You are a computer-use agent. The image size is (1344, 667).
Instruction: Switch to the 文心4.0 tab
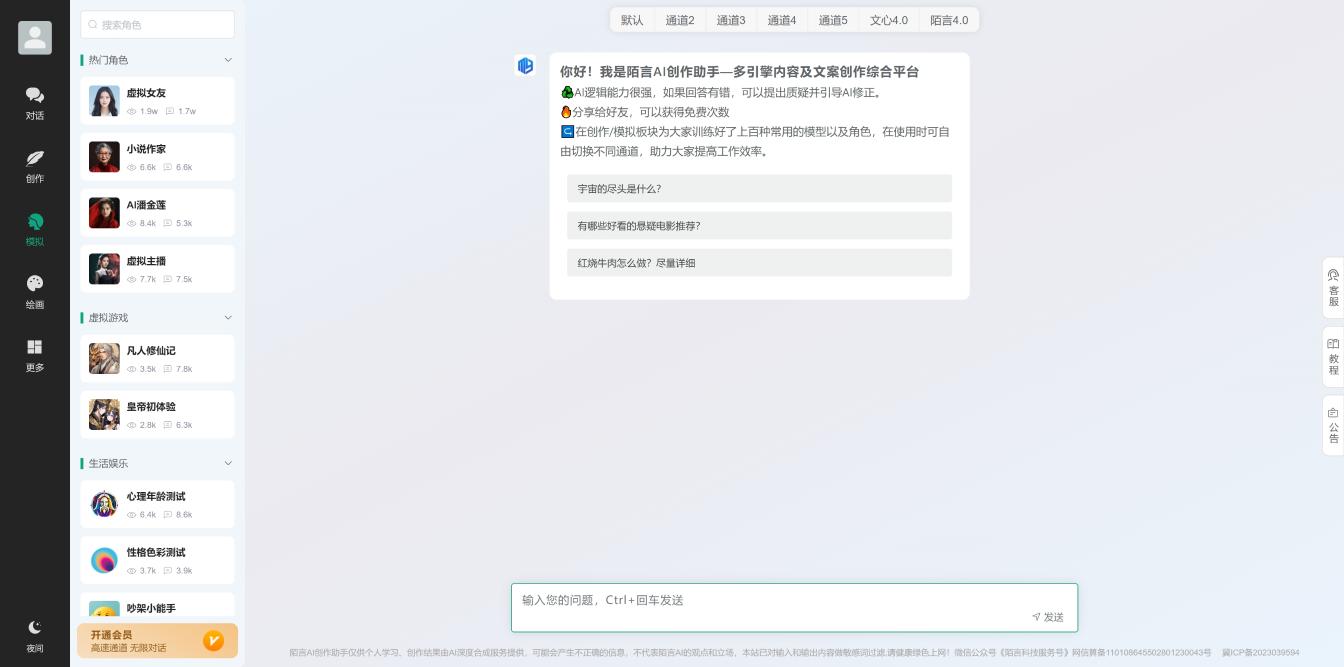tap(889, 20)
